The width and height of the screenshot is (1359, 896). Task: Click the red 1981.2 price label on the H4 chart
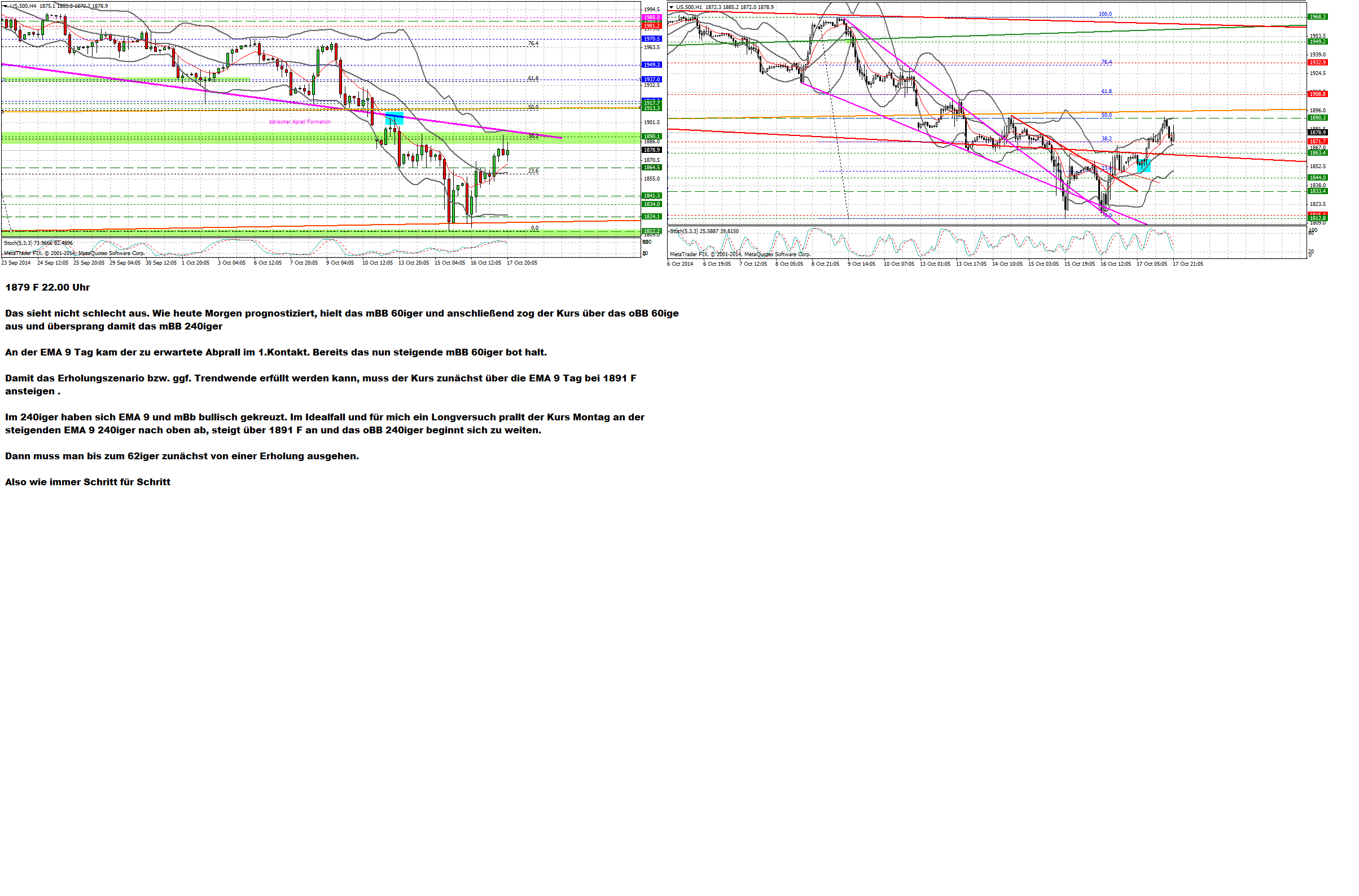pos(651,26)
